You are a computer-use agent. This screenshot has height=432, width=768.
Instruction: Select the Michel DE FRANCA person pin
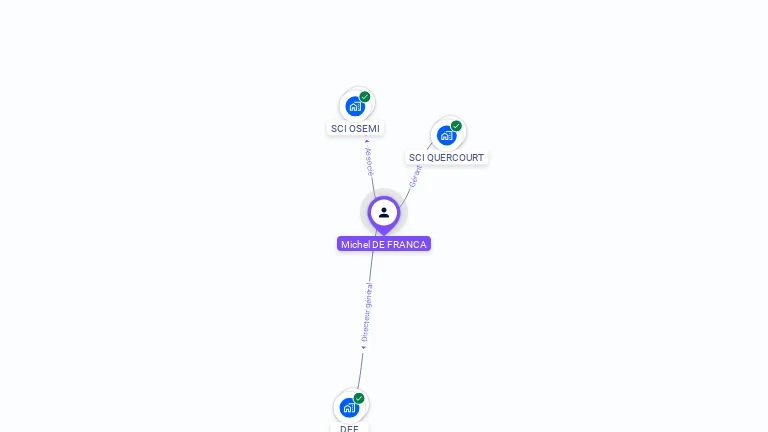click(x=384, y=215)
